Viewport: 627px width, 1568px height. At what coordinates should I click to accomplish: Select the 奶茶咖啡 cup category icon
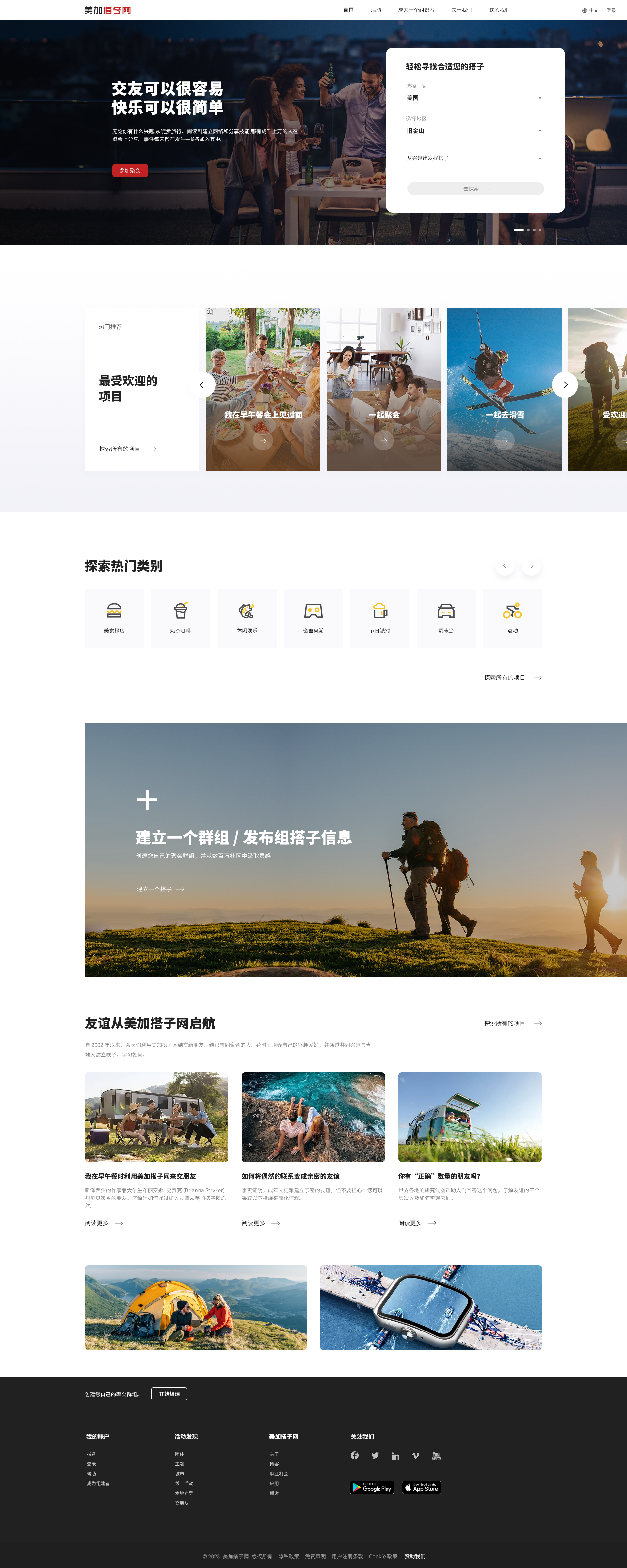click(x=181, y=611)
